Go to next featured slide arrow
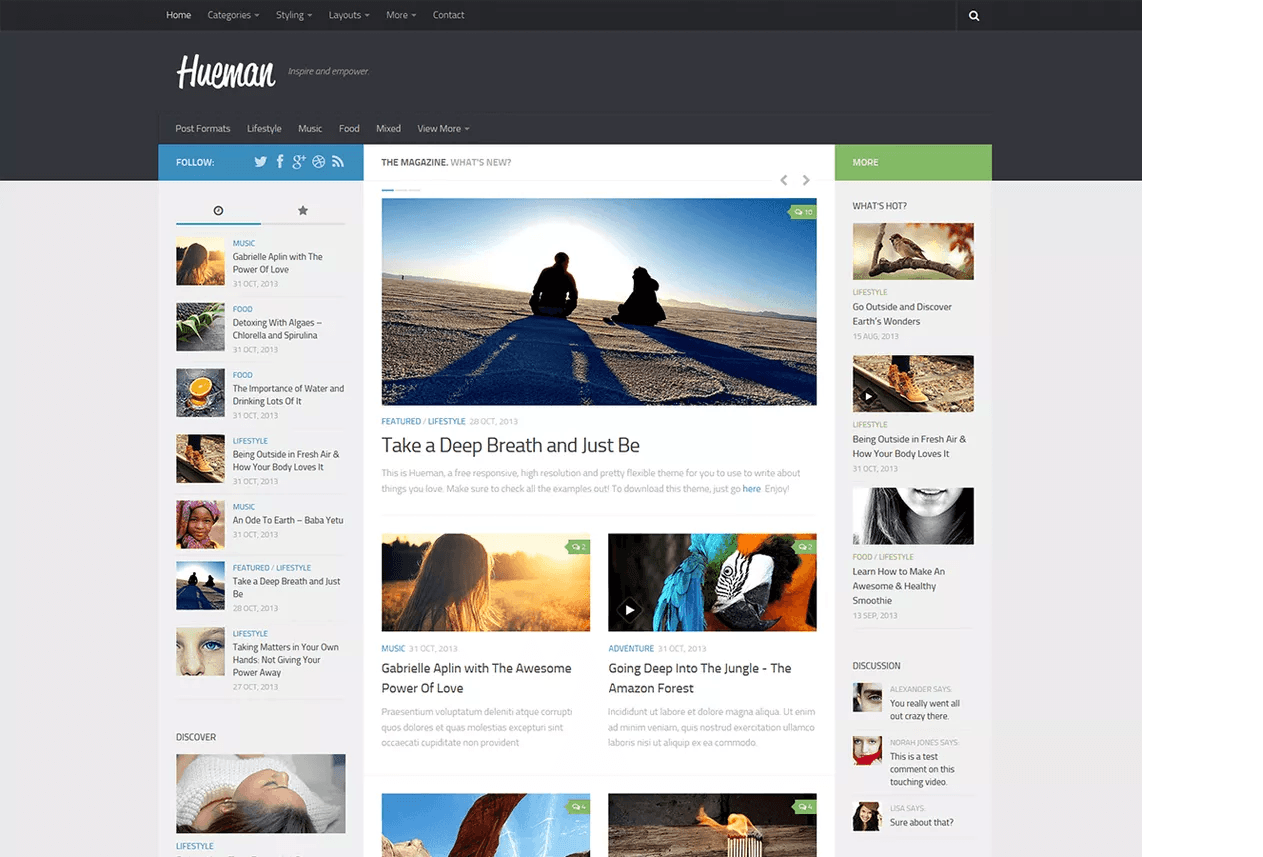 point(806,180)
